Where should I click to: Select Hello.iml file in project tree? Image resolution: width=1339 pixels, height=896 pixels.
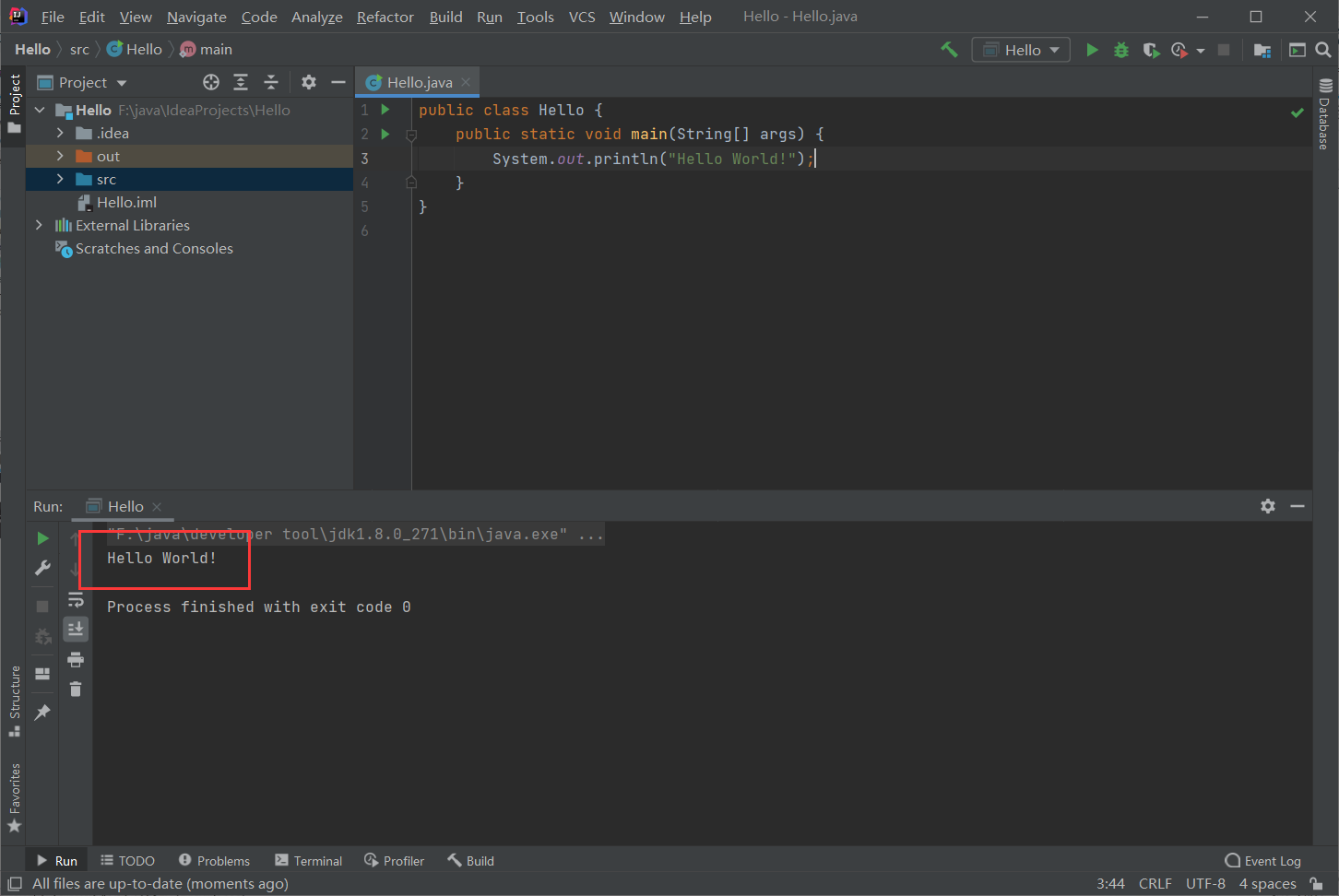point(126,202)
